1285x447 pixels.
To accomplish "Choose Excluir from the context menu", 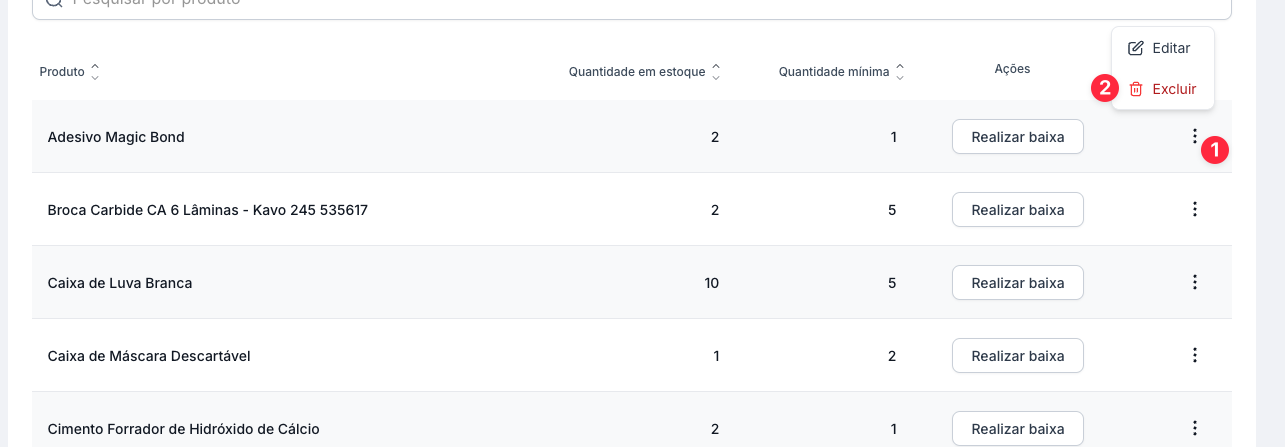I will point(1174,89).
